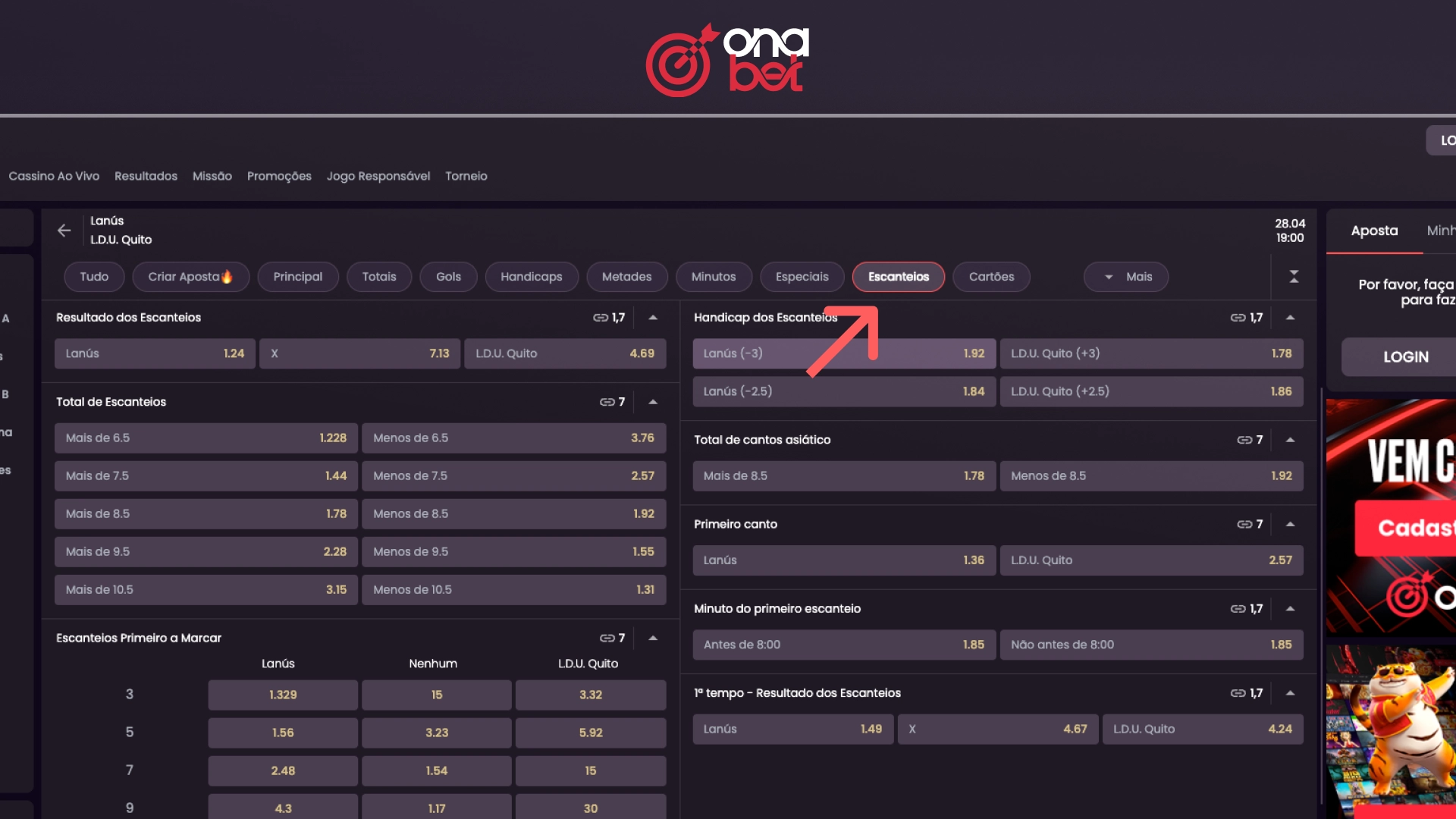Open Torneio menu item

tap(466, 176)
